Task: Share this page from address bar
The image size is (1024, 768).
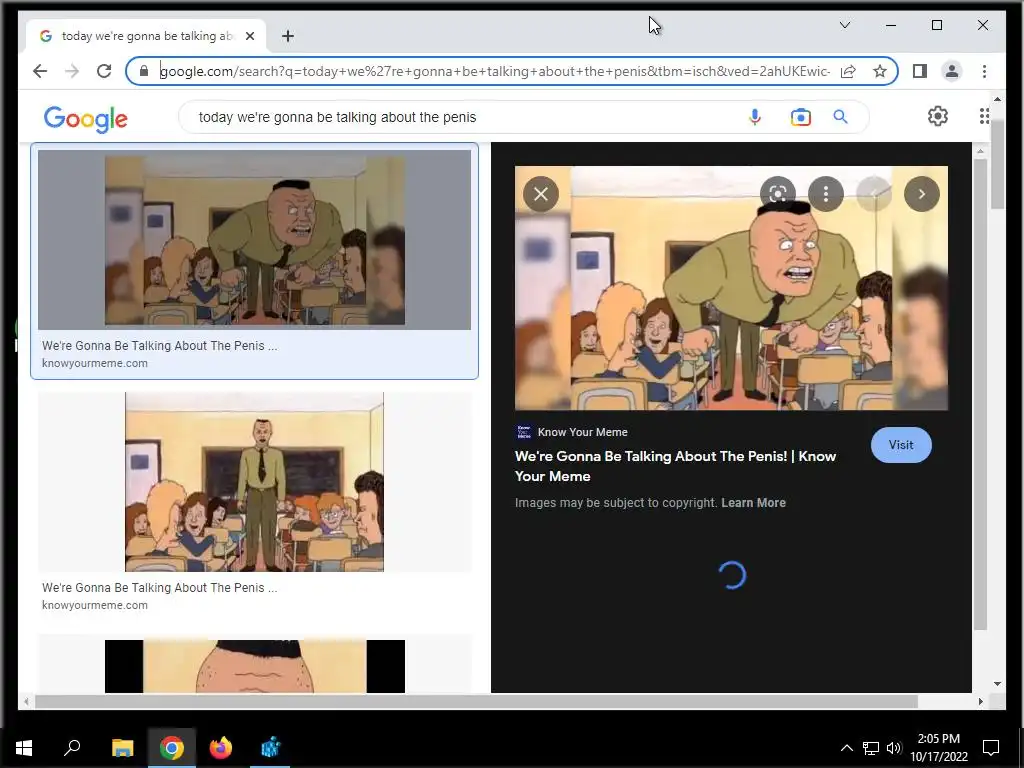Action: (x=848, y=71)
